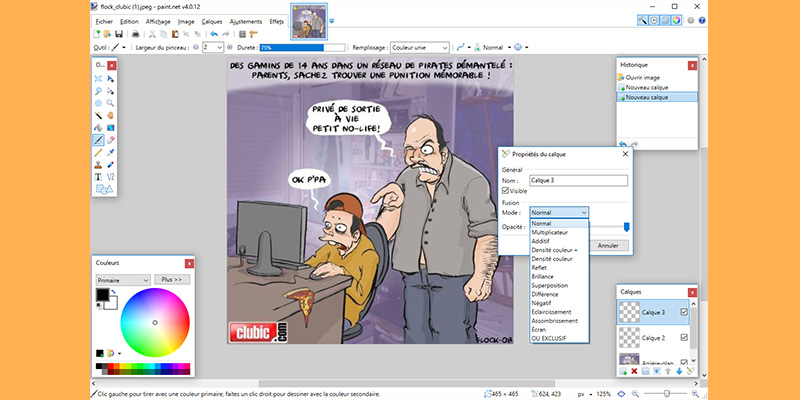The height and width of the screenshot is (400, 800).
Task: Select the Ellipse Select tool
Action: 98,103
